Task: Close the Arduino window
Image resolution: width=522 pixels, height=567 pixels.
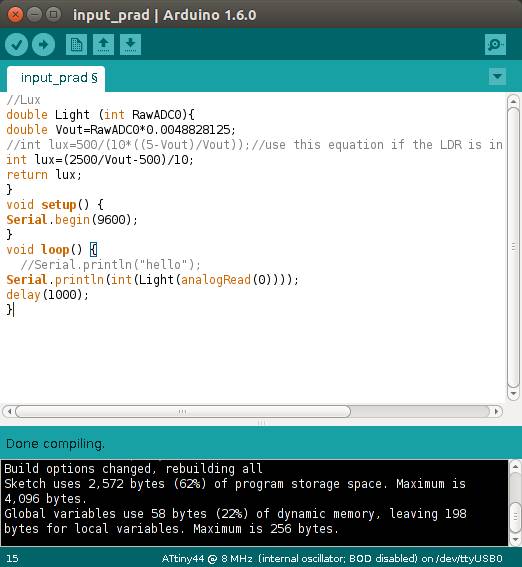Action: [15, 15]
